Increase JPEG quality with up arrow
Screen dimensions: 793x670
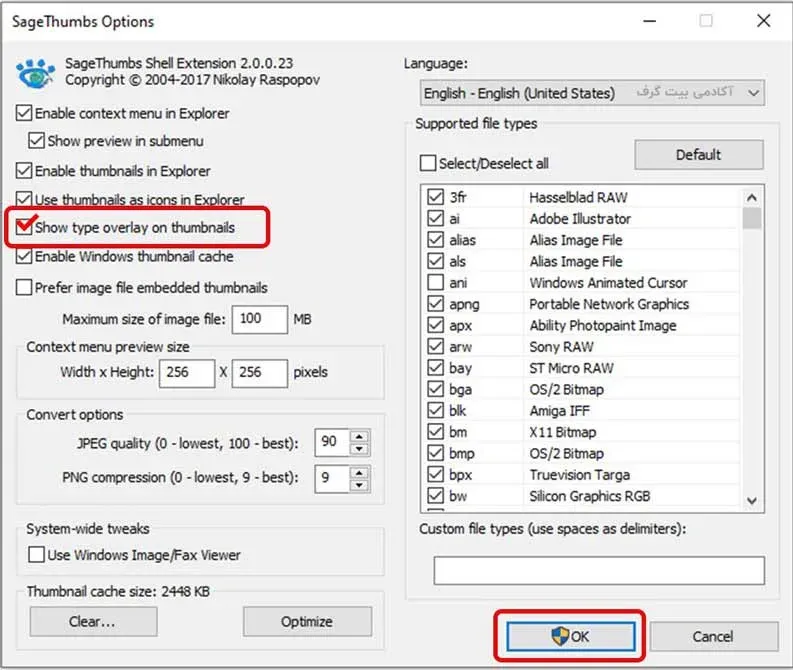(x=359, y=436)
